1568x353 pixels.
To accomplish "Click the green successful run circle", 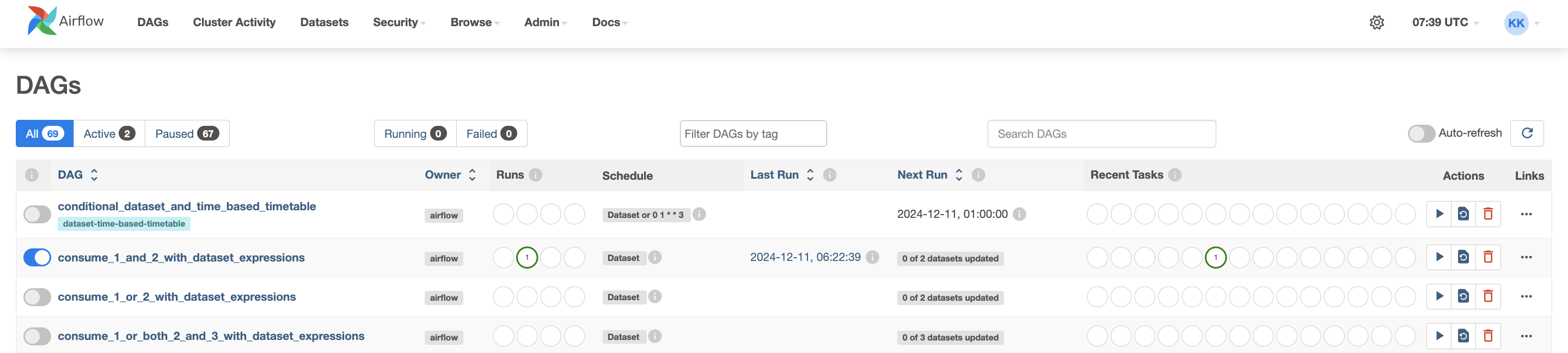I will pos(526,258).
